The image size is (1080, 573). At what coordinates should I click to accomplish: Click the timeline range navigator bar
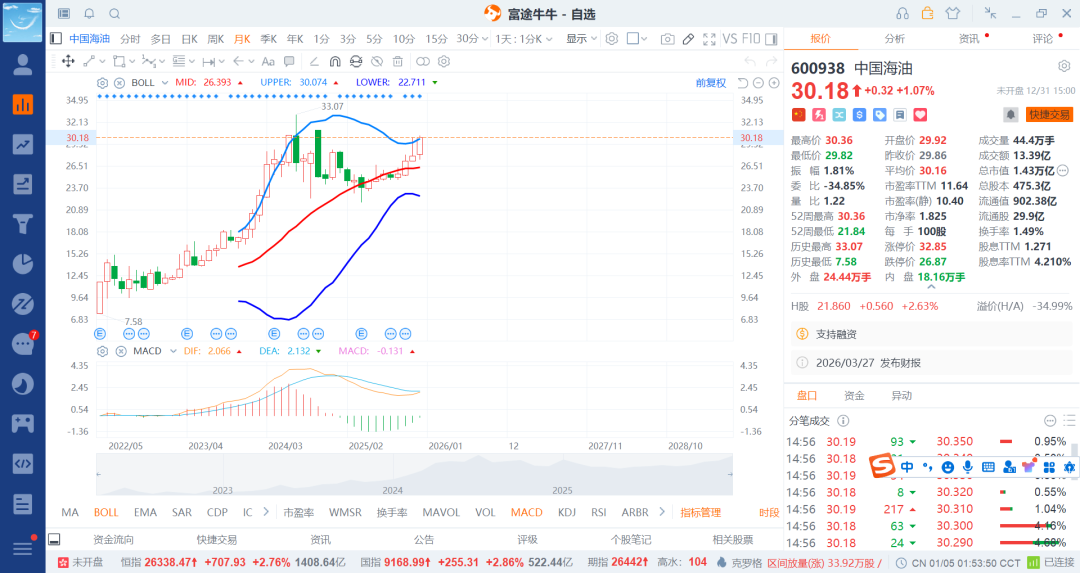pos(414,475)
